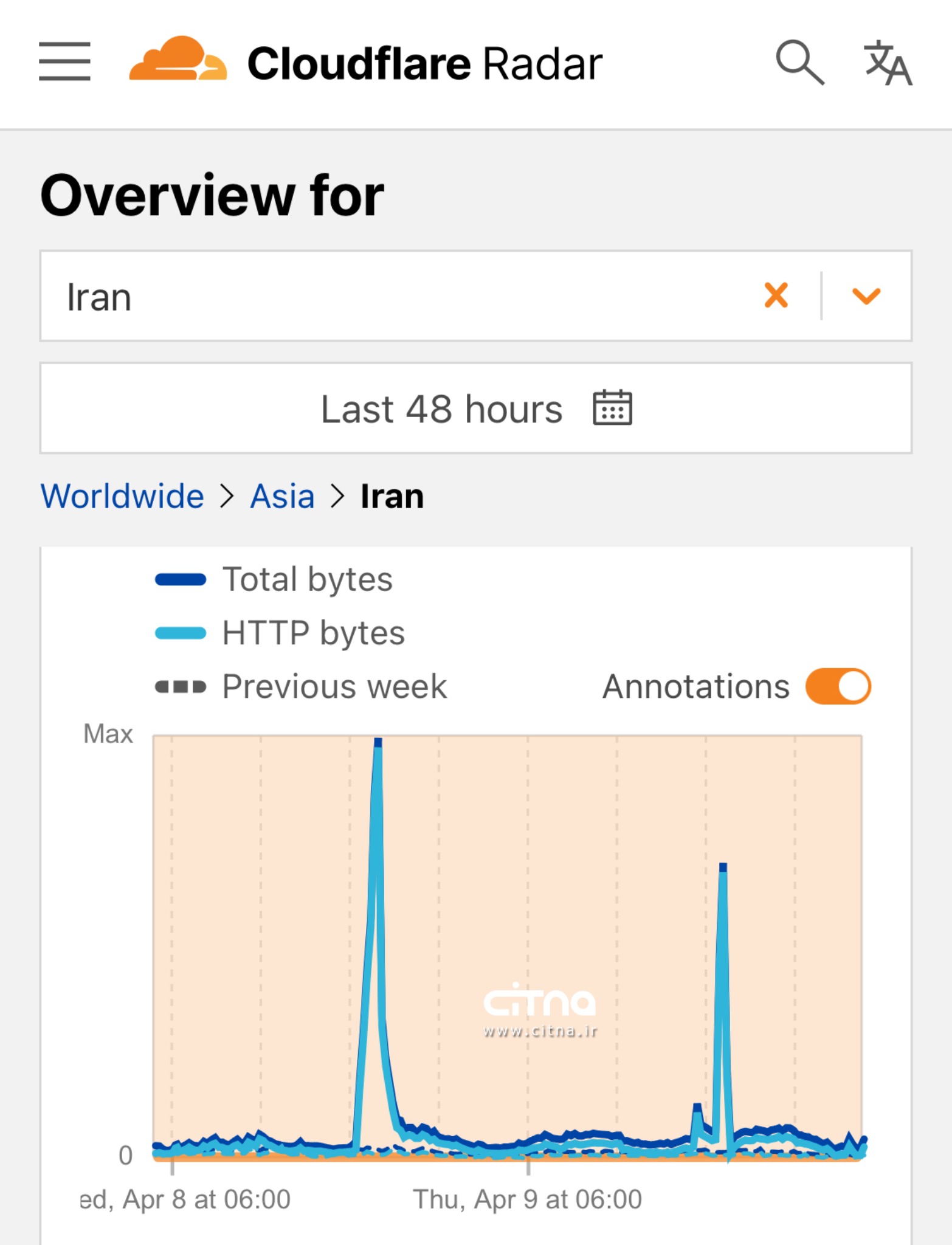The width and height of the screenshot is (952, 1245).
Task: Click the calendar icon for date range
Action: (x=612, y=408)
